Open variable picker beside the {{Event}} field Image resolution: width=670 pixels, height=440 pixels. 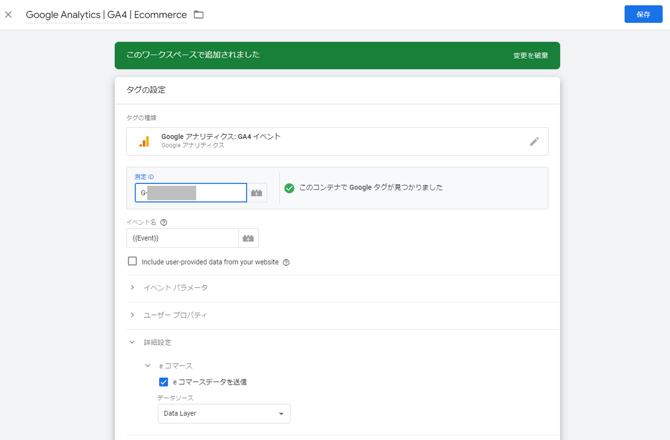(x=249, y=238)
